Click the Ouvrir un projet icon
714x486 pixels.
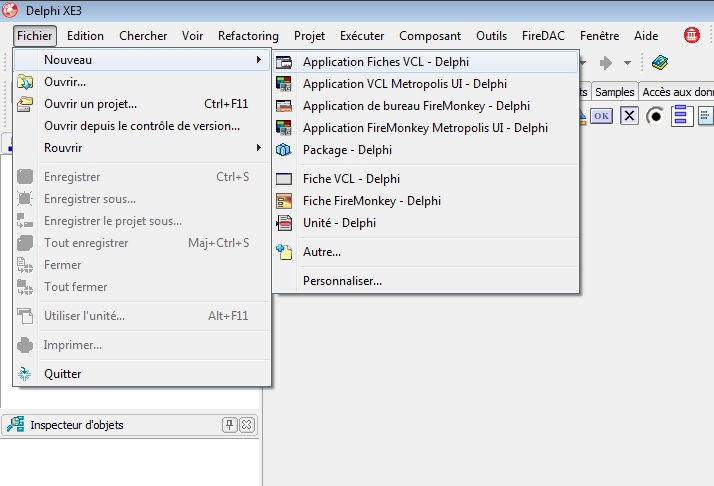click(25, 104)
